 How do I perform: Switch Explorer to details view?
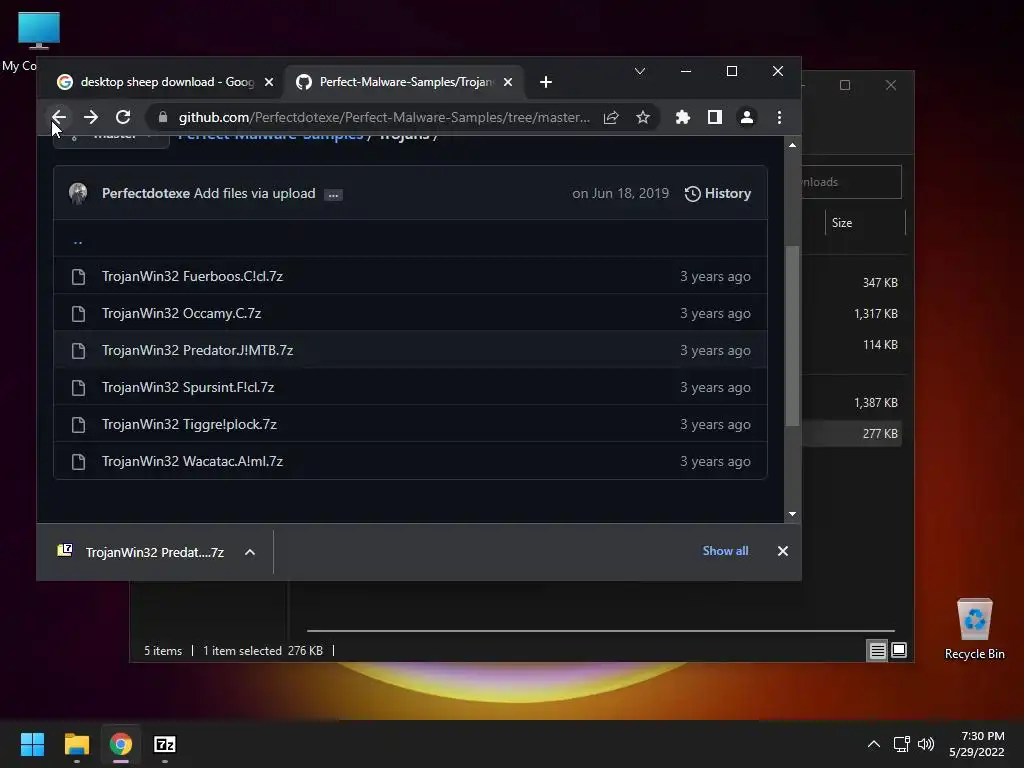(x=877, y=650)
